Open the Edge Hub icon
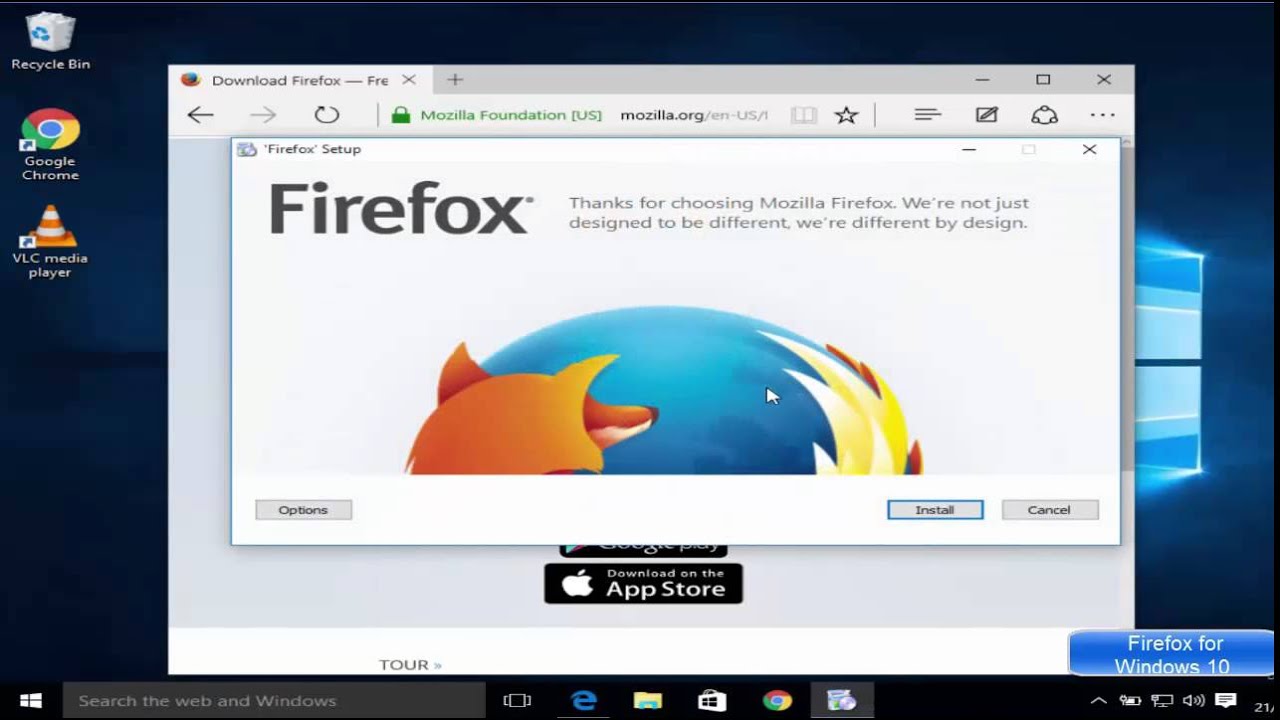1280x720 pixels. click(928, 115)
